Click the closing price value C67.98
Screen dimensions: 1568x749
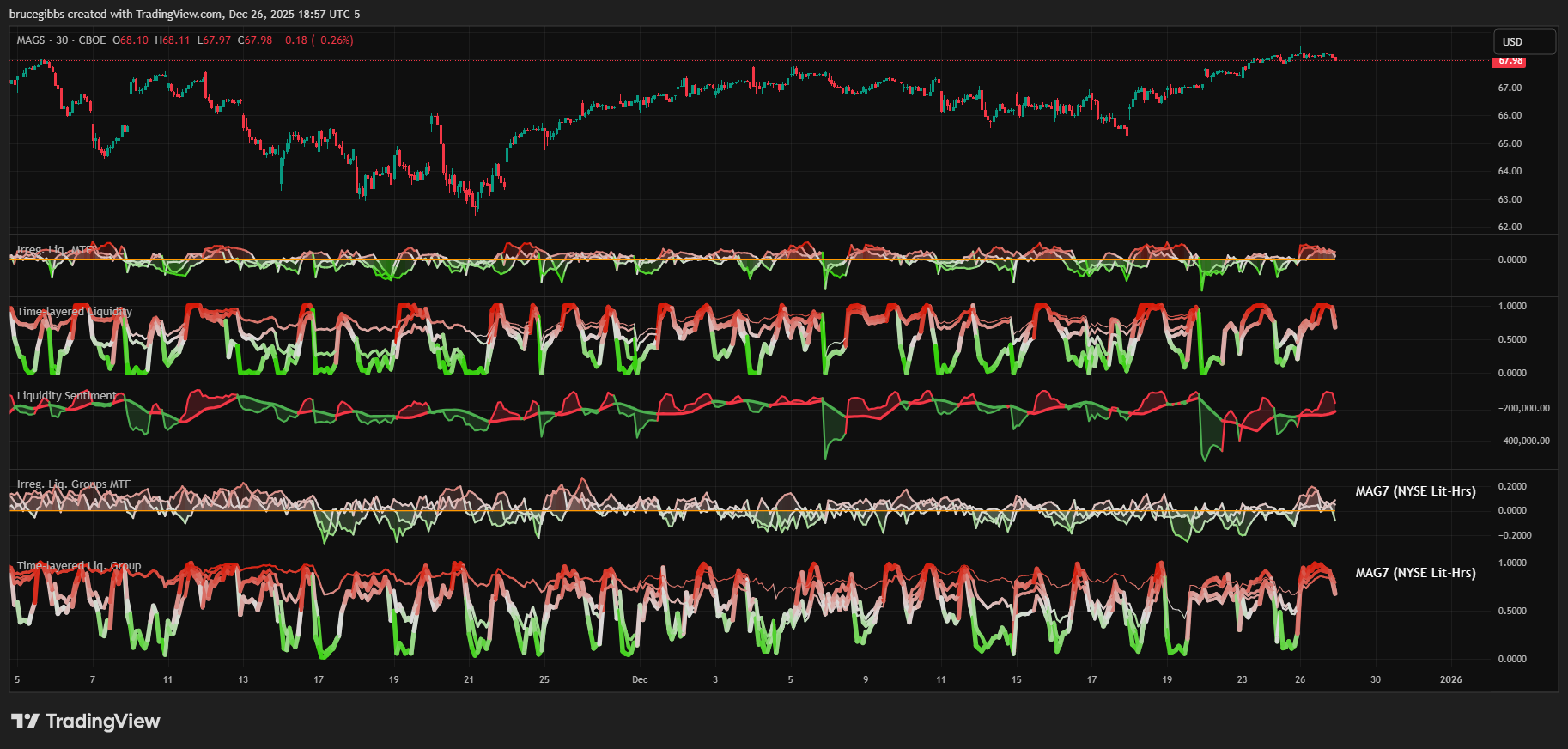pos(255,40)
